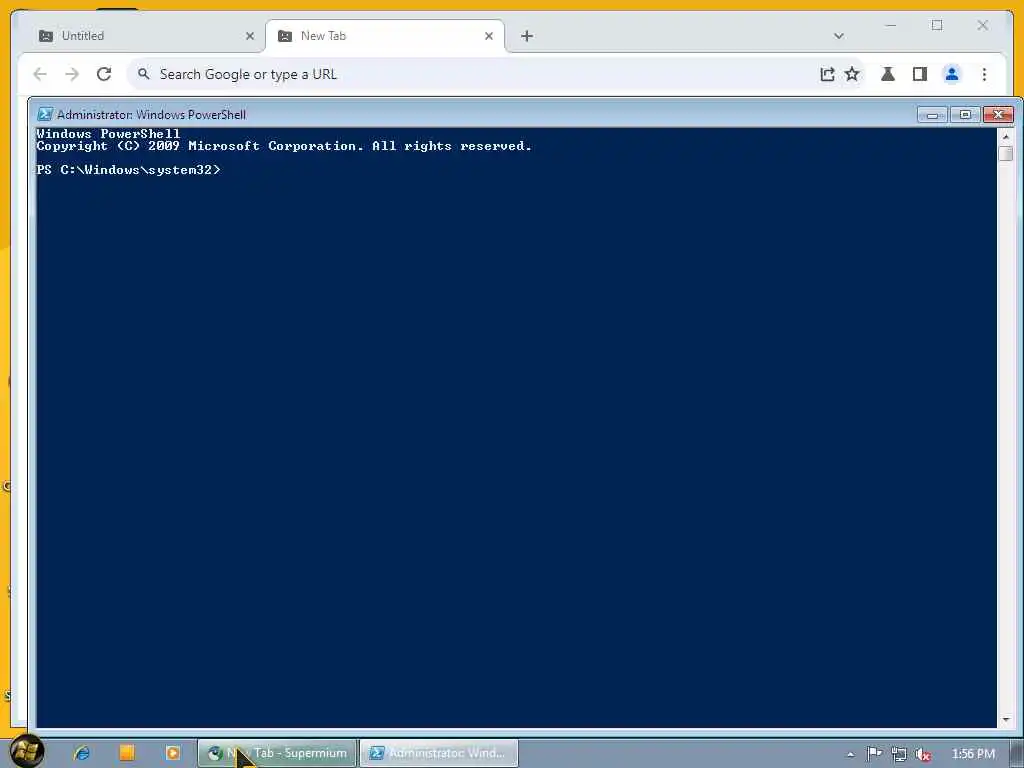
Task: Go back in browser history
Action: tap(40, 74)
